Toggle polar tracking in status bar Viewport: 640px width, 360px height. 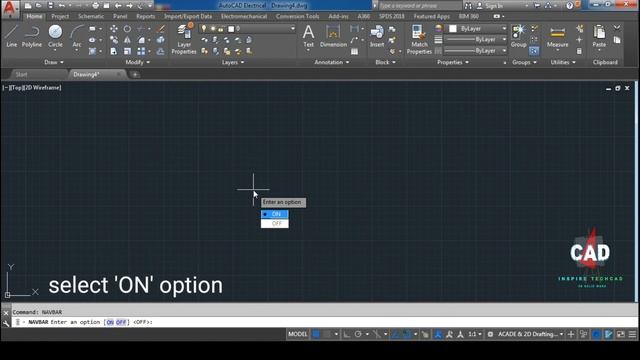358,334
